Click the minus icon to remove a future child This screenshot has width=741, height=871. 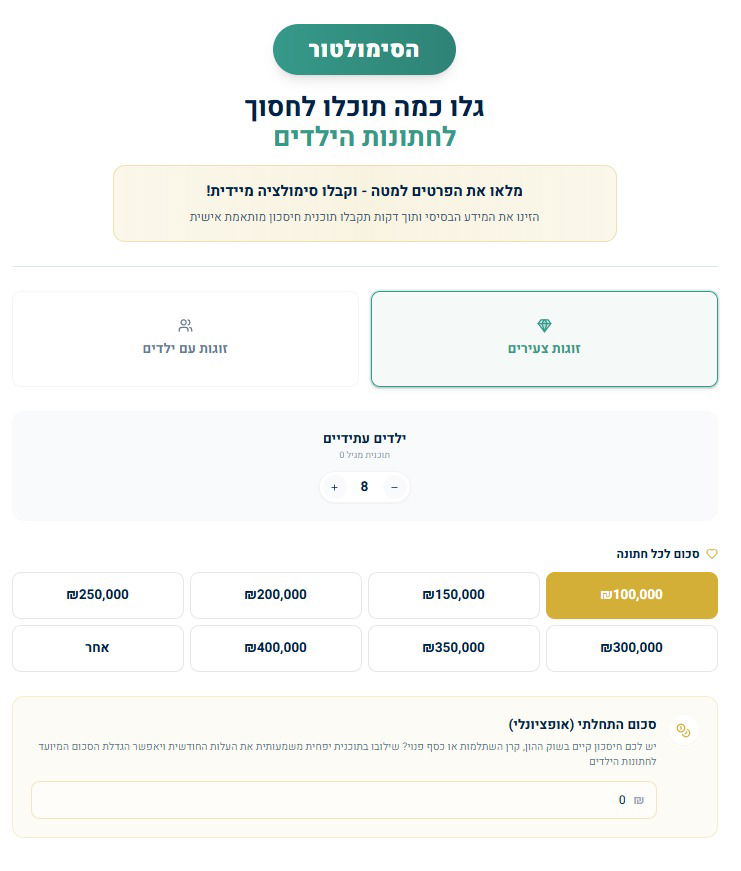pyautogui.click(x=394, y=487)
